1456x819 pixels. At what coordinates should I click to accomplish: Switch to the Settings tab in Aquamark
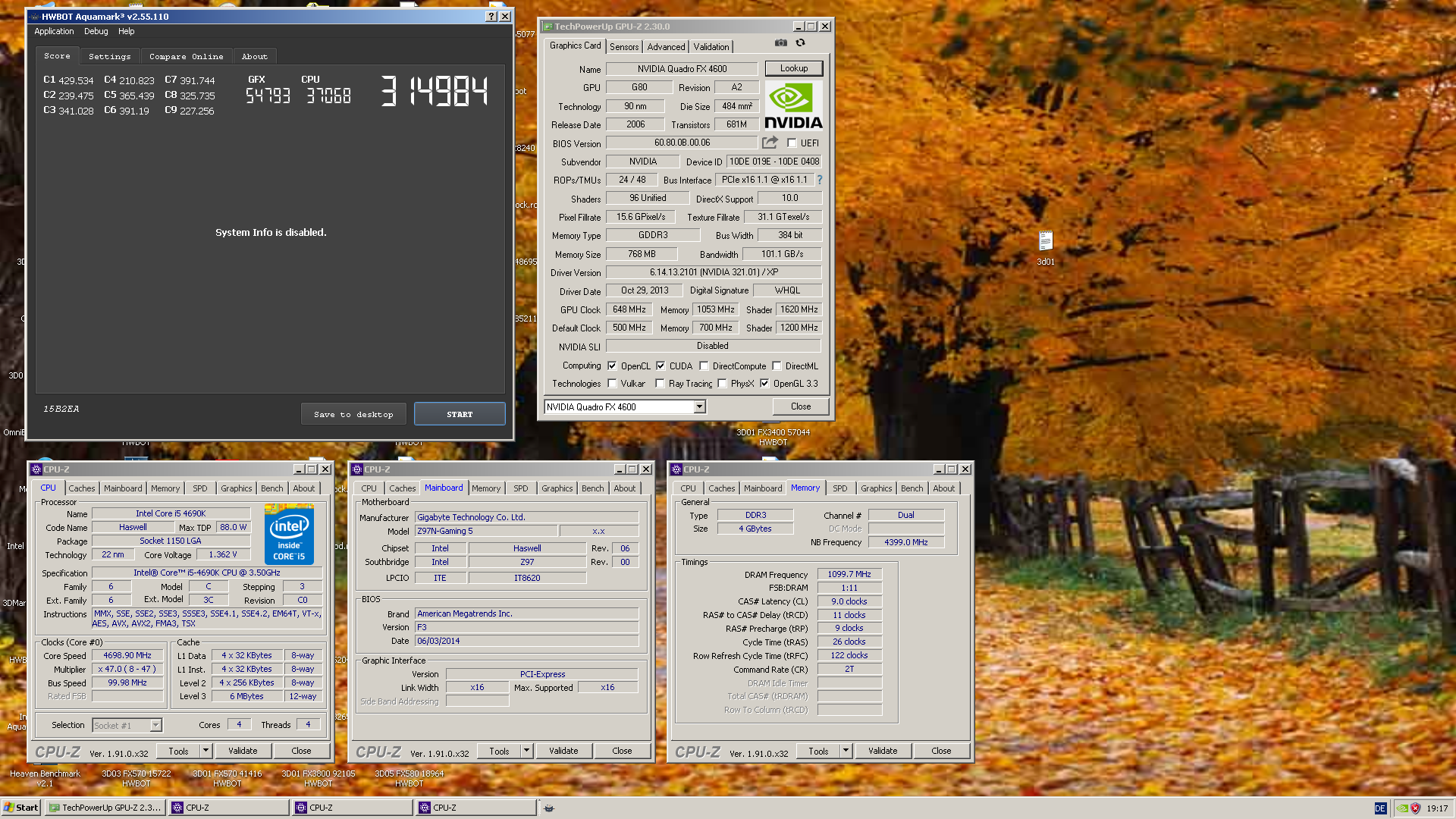click(x=110, y=57)
